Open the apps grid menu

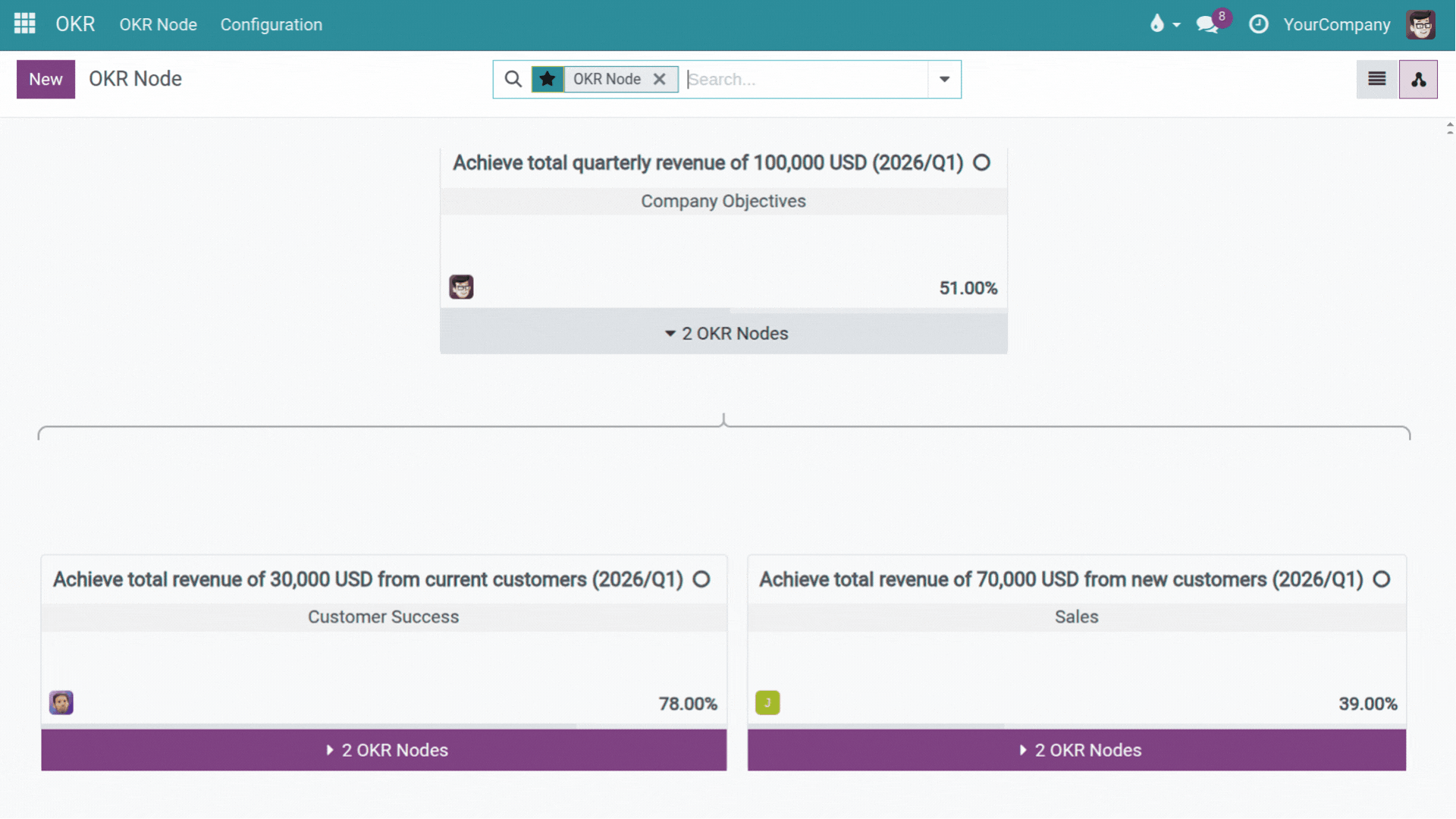point(24,24)
